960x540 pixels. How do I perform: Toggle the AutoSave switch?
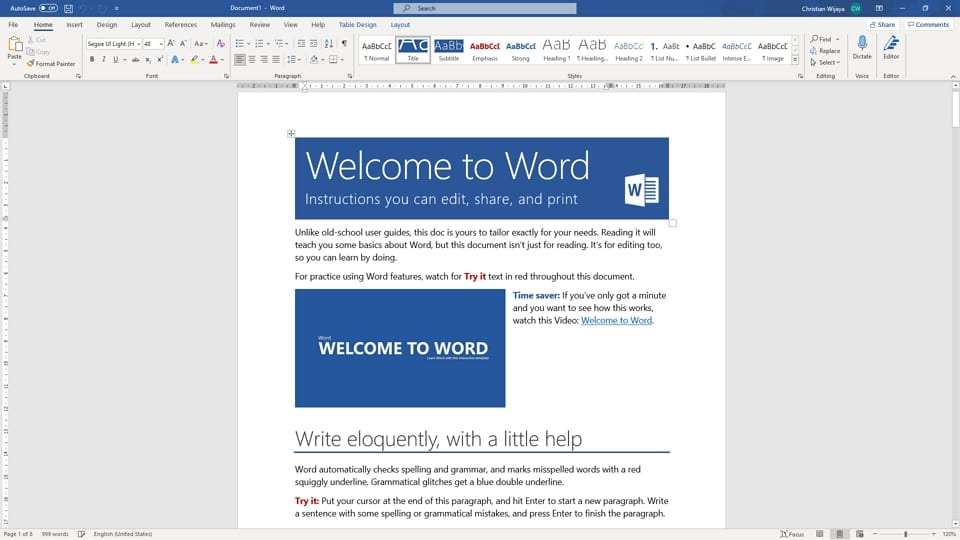[48, 8]
